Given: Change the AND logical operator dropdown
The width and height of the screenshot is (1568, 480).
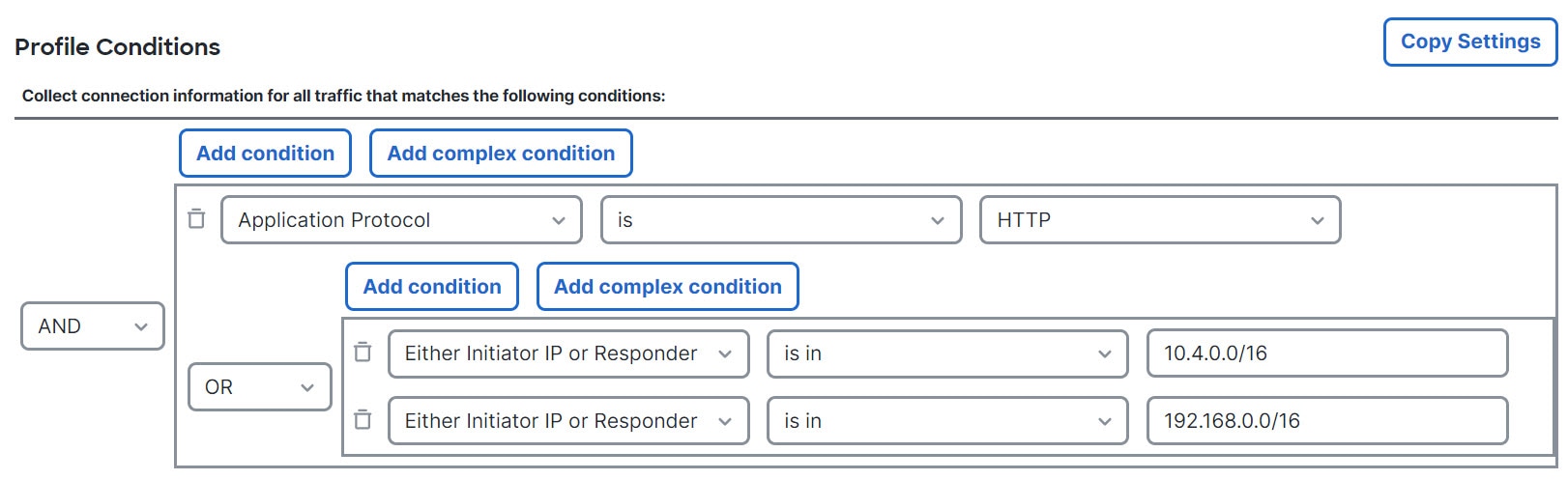Looking at the screenshot, I should pyautogui.click(x=93, y=326).
